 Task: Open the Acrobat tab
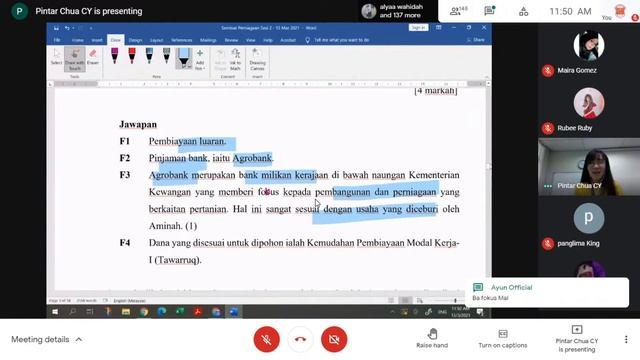(288, 40)
